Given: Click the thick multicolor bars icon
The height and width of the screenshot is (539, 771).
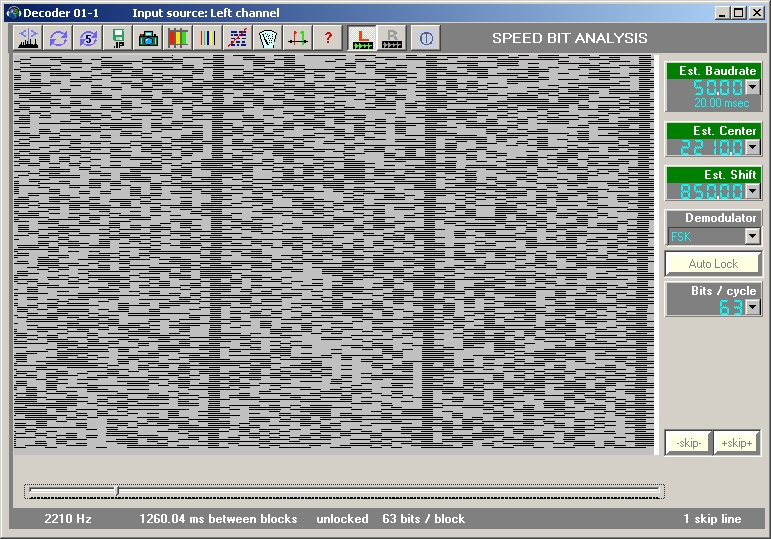Looking at the screenshot, I should [178, 39].
